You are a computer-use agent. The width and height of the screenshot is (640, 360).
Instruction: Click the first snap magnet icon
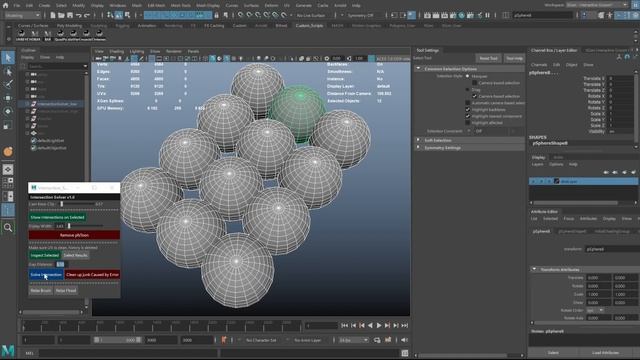pyautogui.click(x=240, y=15)
